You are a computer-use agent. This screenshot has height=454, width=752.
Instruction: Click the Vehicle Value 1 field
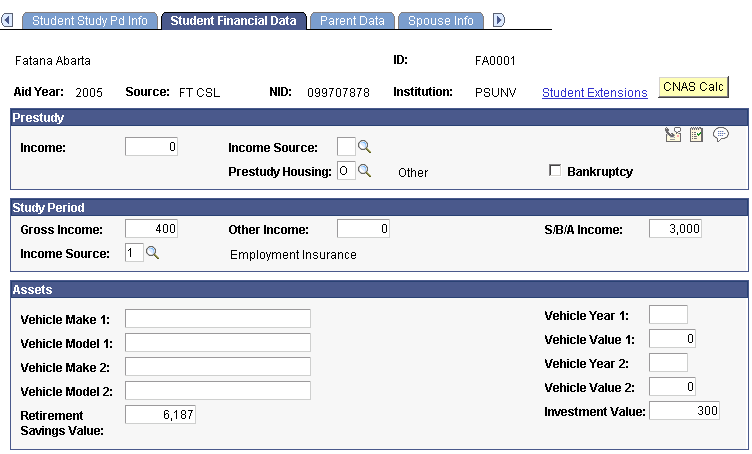click(x=672, y=338)
